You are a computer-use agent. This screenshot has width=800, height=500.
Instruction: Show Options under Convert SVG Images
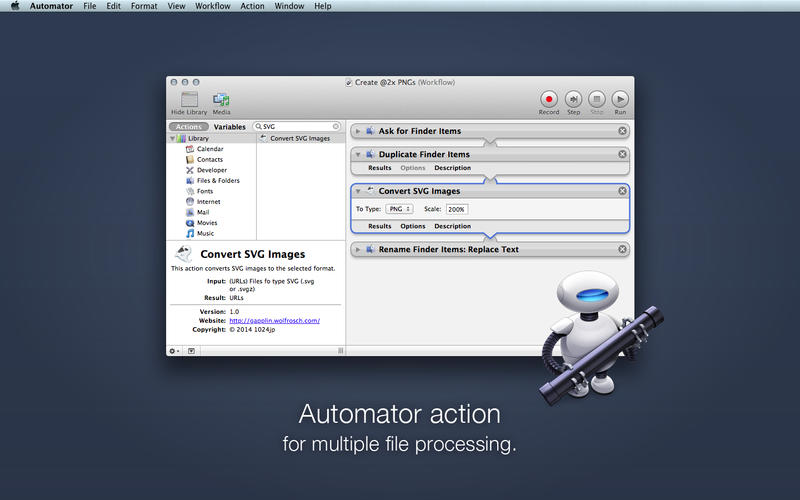pyautogui.click(x=413, y=226)
